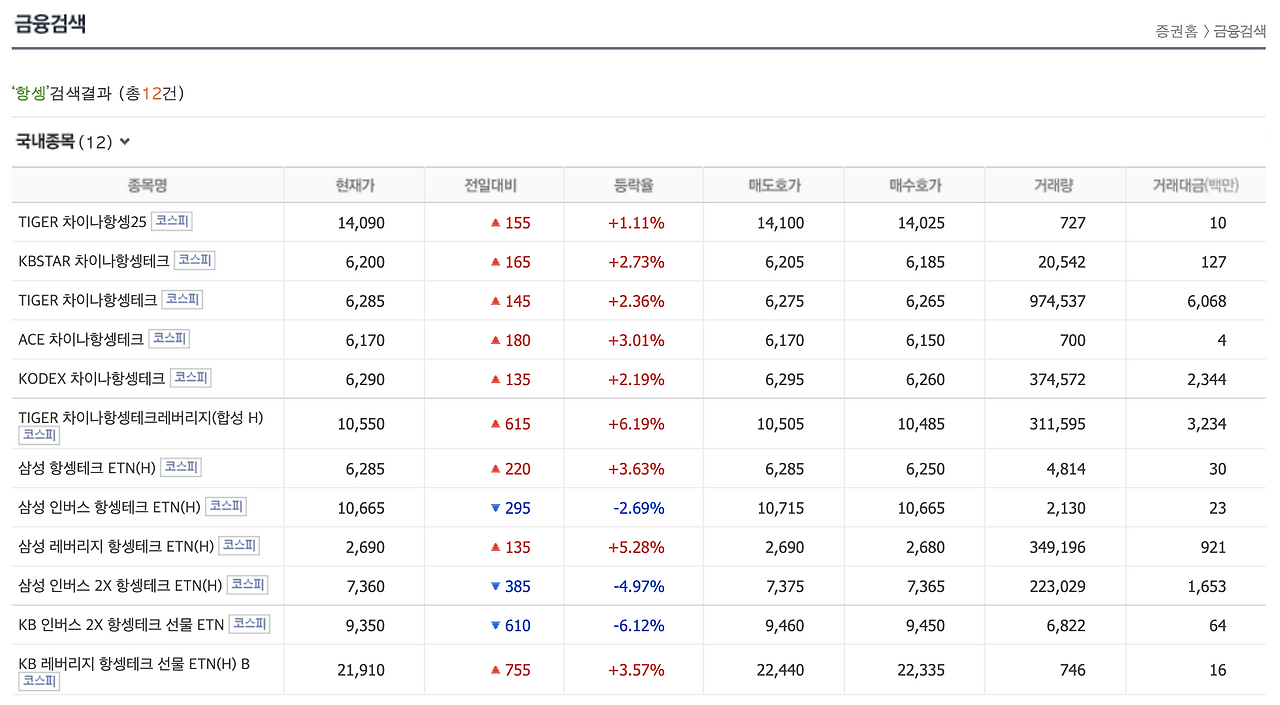Click the 코스피 badge next to TIGER 차이나항셍25
This screenshot has width=1280, height=705.
tap(172, 220)
